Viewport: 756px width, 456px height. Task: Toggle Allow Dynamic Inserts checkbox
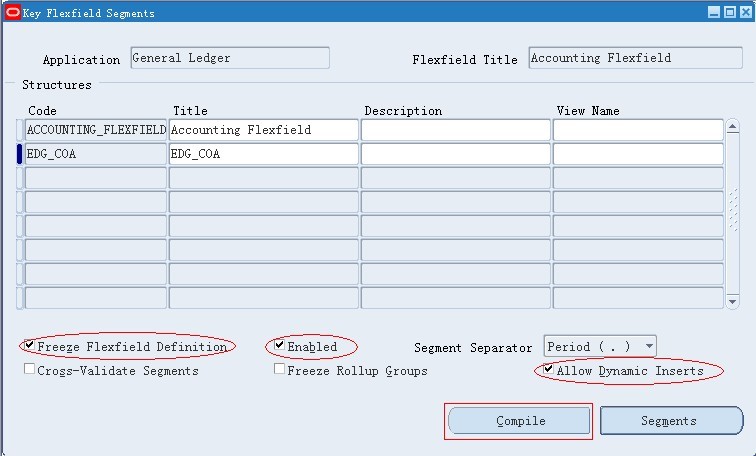[549, 370]
